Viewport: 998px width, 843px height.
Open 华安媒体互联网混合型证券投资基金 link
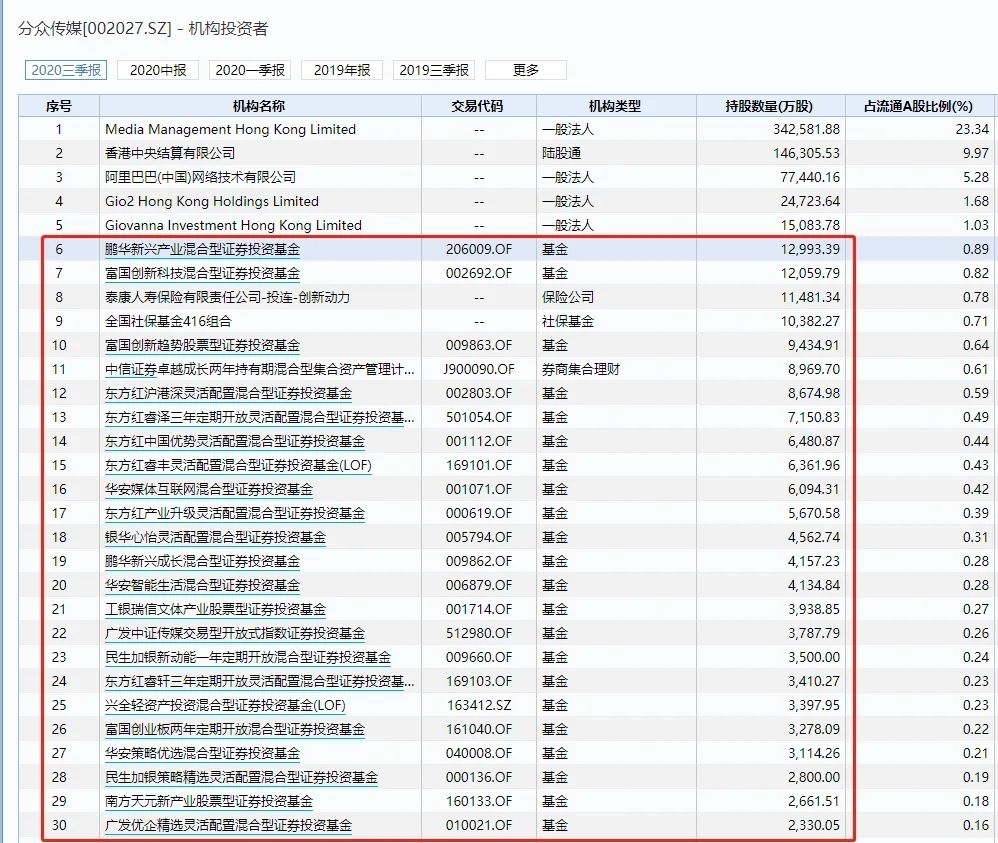point(209,490)
